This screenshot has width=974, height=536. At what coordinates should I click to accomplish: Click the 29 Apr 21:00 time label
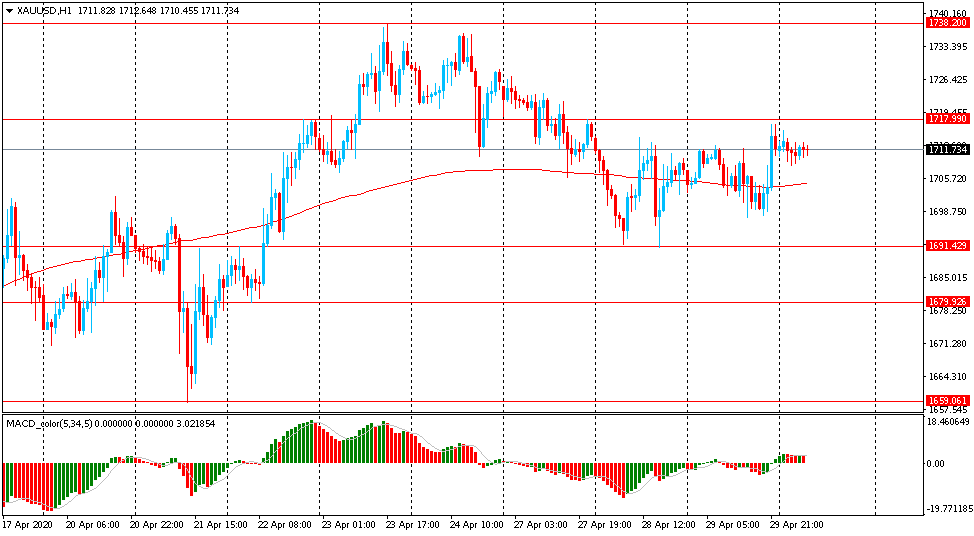[x=796, y=525]
